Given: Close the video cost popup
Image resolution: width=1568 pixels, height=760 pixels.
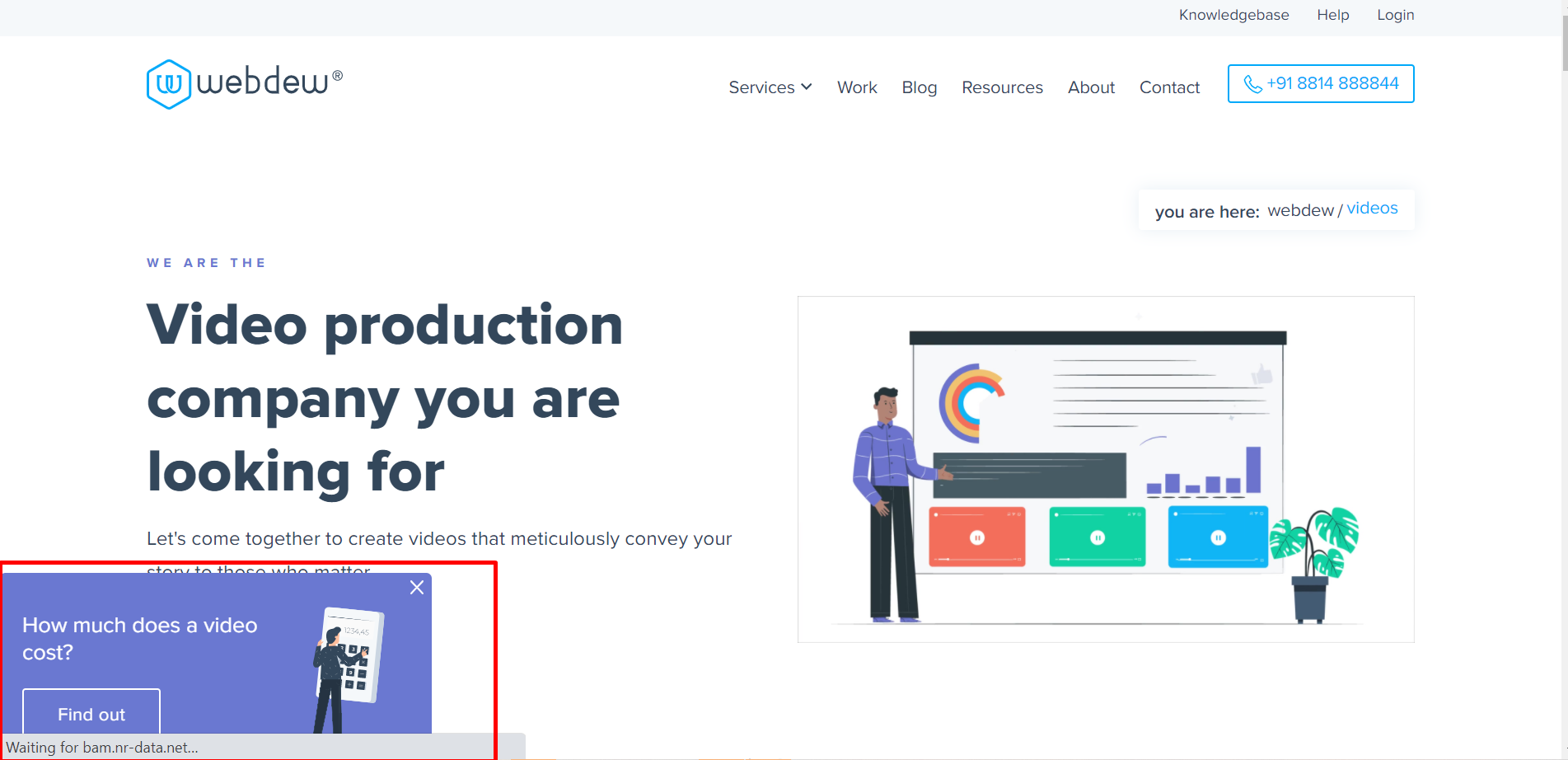Looking at the screenshot, I should (417, 587).
